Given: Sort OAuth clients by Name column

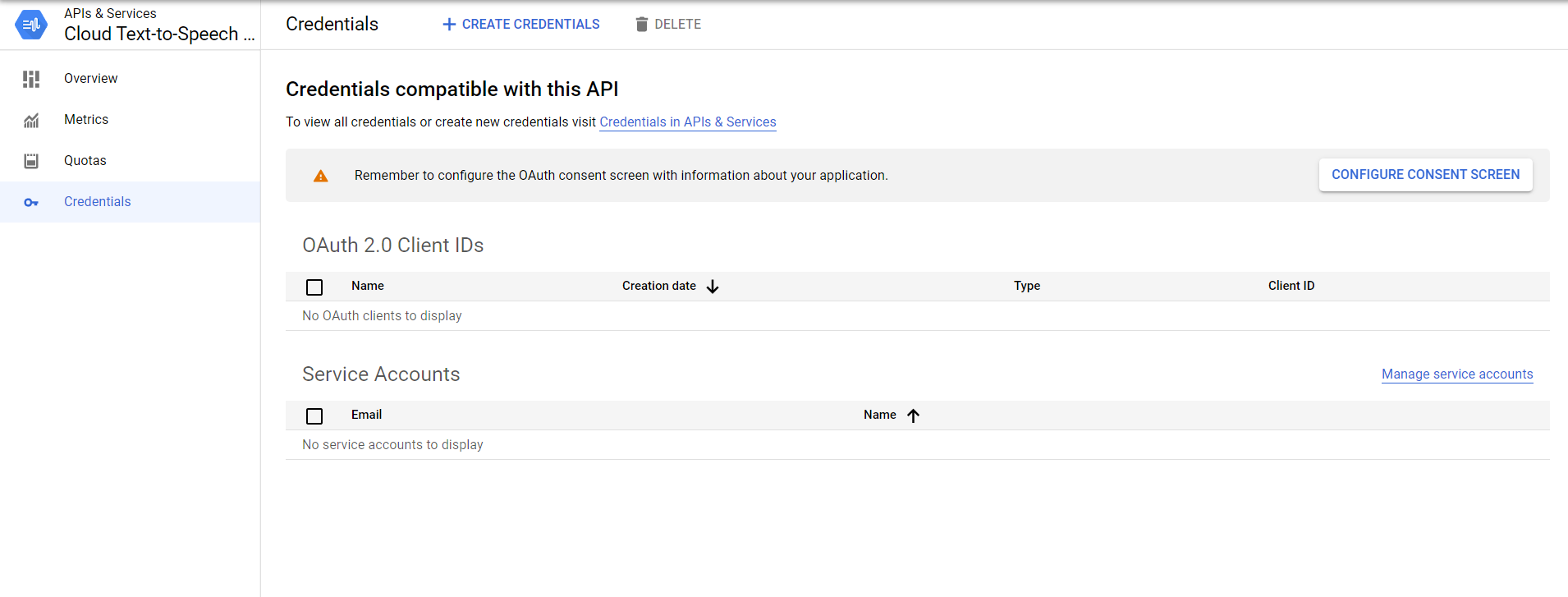Looking at the screenshot, I should (x=368, y=286).
